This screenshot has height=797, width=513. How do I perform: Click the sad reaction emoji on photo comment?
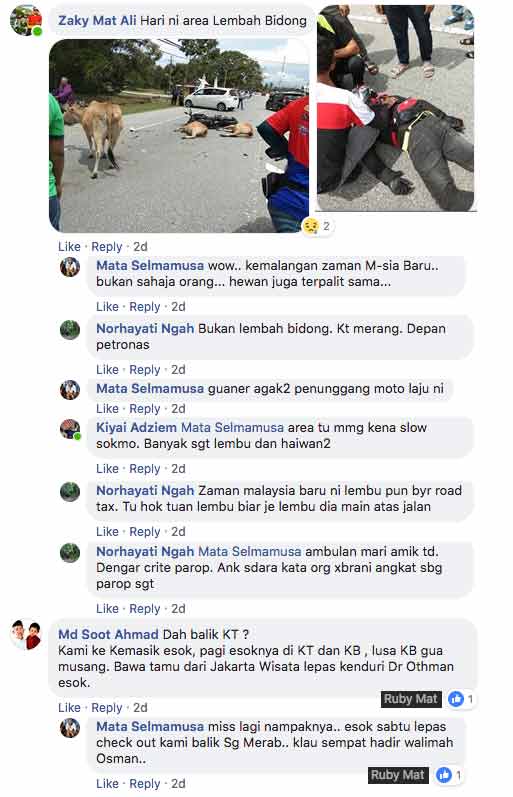click(x=311, y=226)
